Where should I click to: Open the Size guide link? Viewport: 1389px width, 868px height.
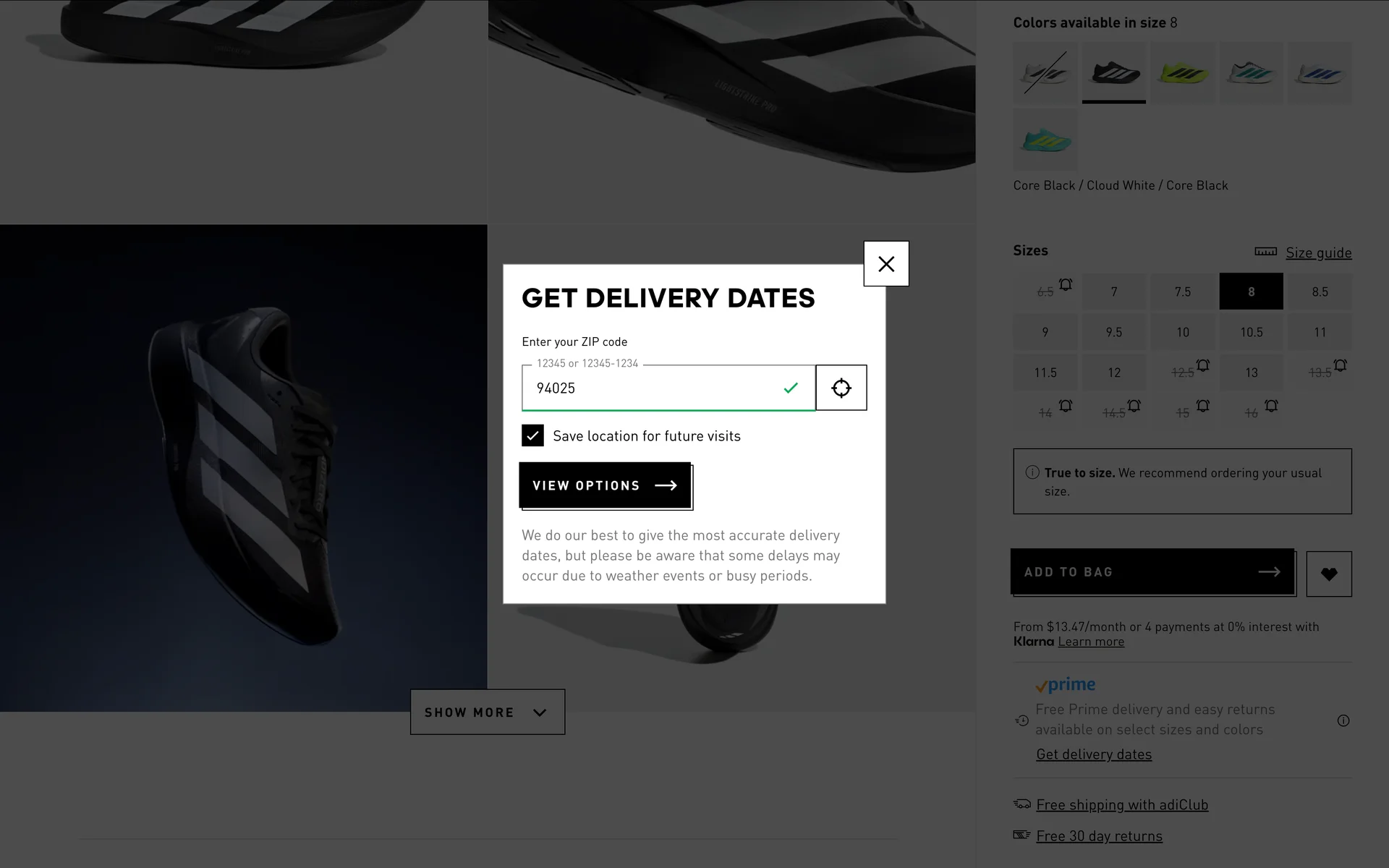click(x=1318, y=252)
